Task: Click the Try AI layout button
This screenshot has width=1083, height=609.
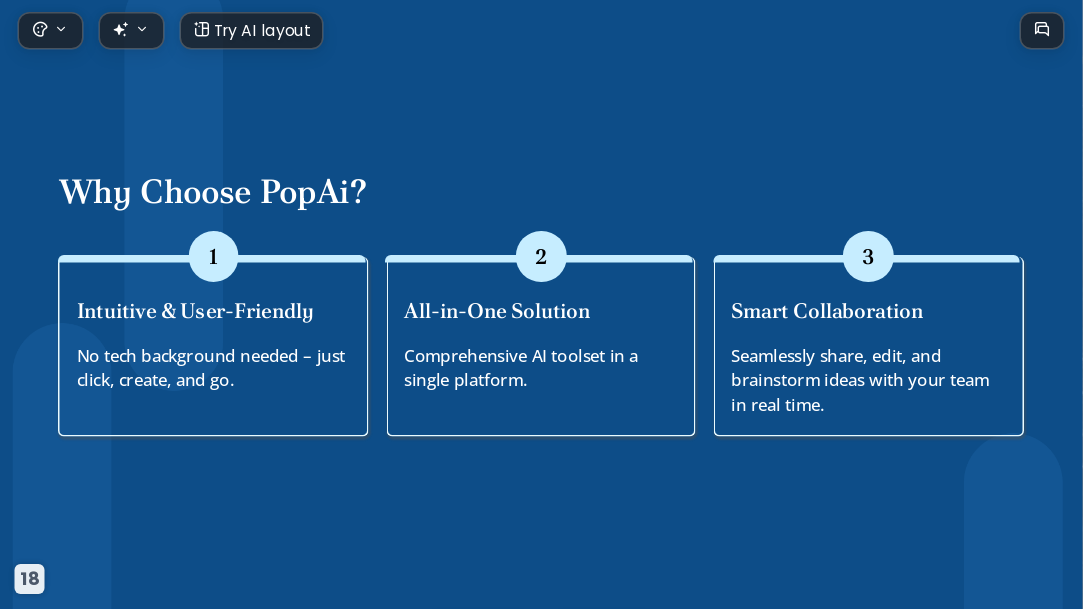Action: [251, 30]
